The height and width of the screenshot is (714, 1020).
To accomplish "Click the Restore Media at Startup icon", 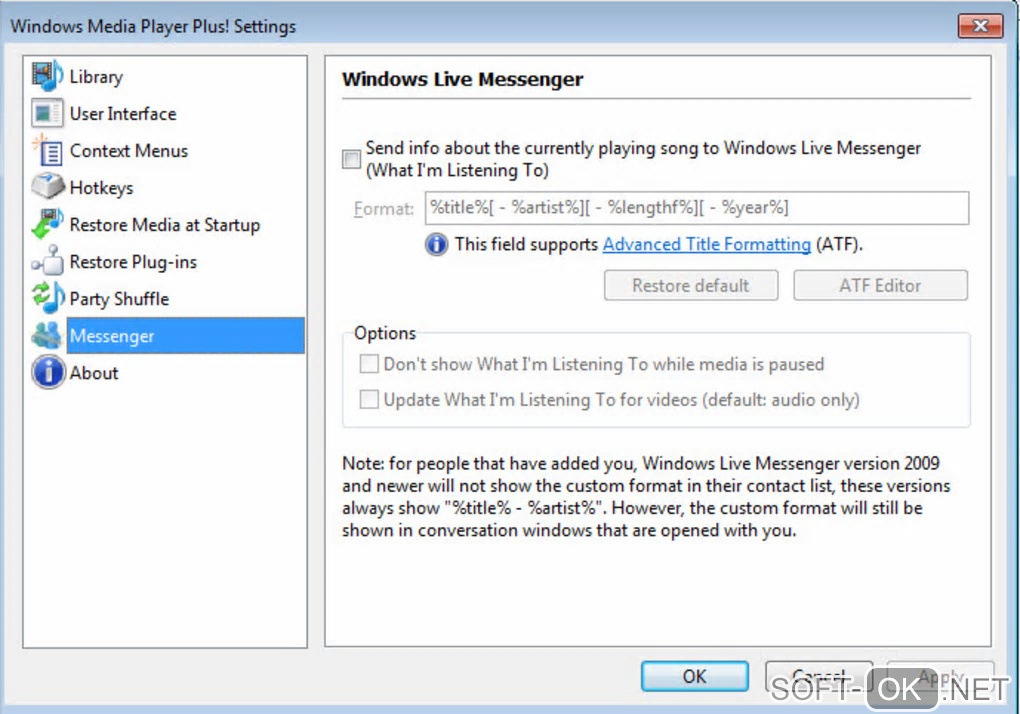I will [47, 224].
